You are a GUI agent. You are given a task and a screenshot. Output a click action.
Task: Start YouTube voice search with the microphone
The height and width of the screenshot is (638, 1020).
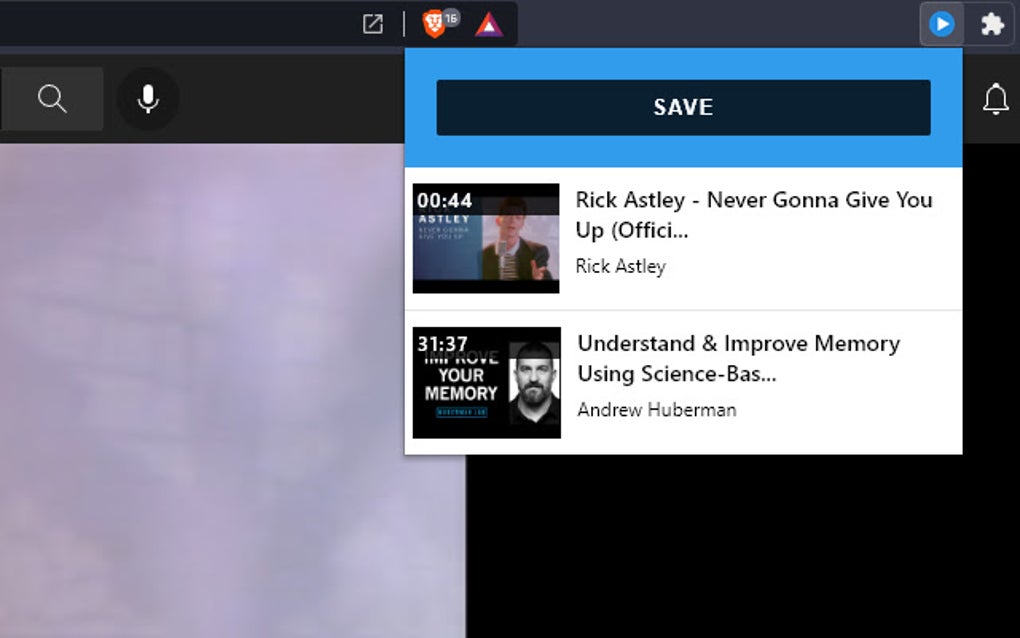pos(147,99)
